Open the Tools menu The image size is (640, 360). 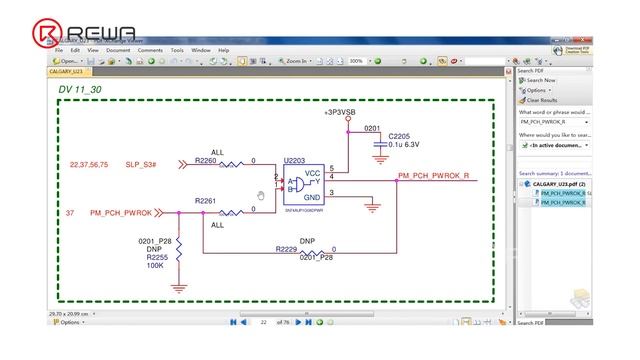coord(177,50)
